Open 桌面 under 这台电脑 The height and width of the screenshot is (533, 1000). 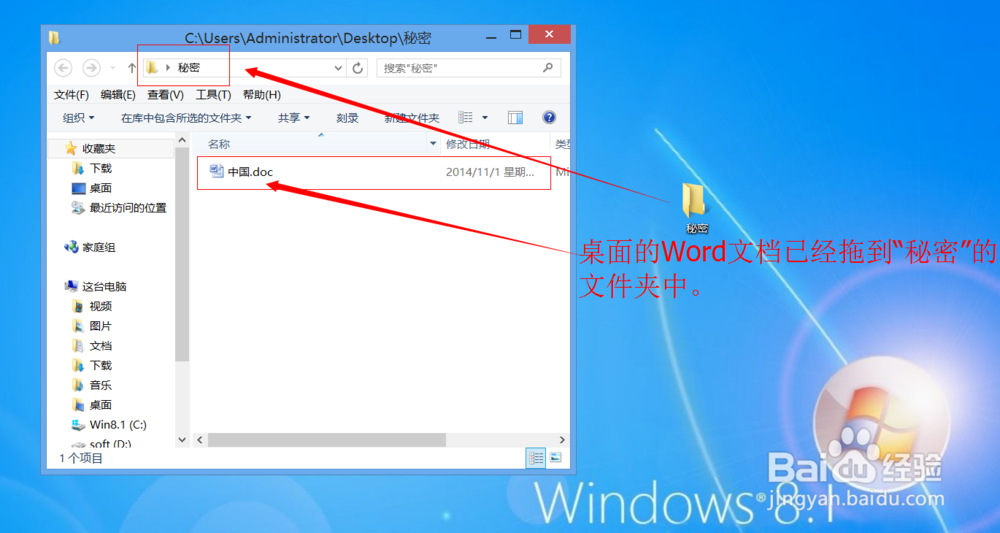101,405
